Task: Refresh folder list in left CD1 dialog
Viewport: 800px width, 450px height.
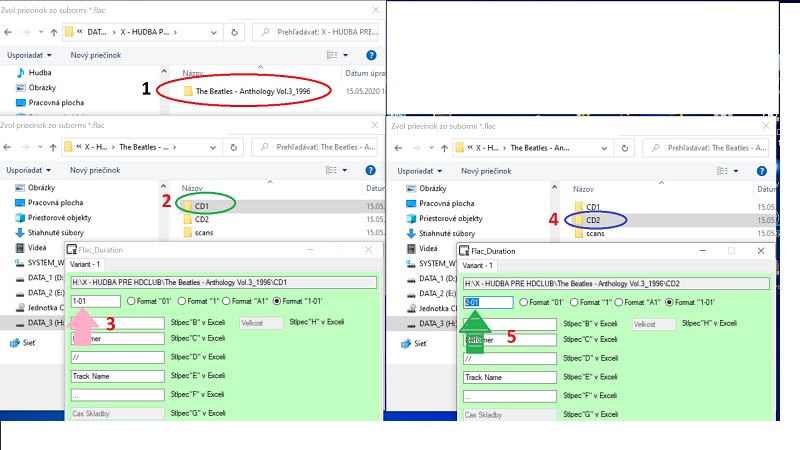Action: tap(234, 147)
